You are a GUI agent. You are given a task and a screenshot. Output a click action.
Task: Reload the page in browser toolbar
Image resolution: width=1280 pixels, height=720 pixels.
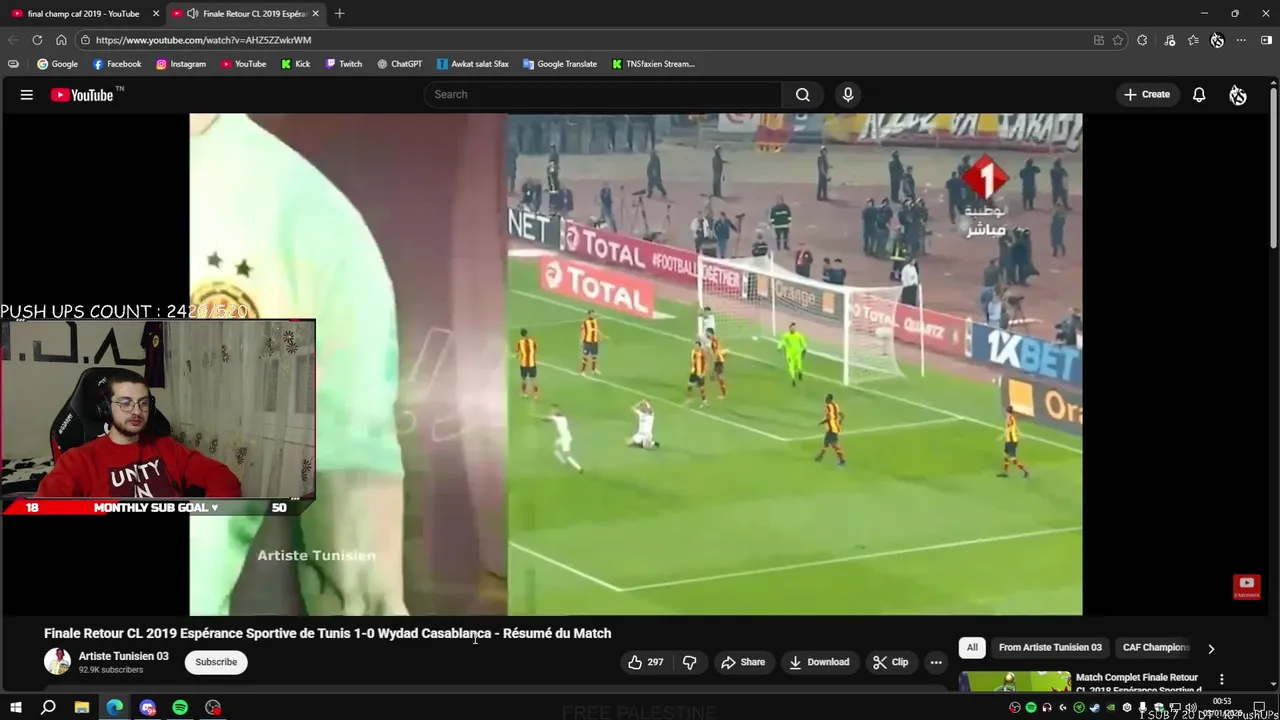pyautogui.click(x=37, y=40)
